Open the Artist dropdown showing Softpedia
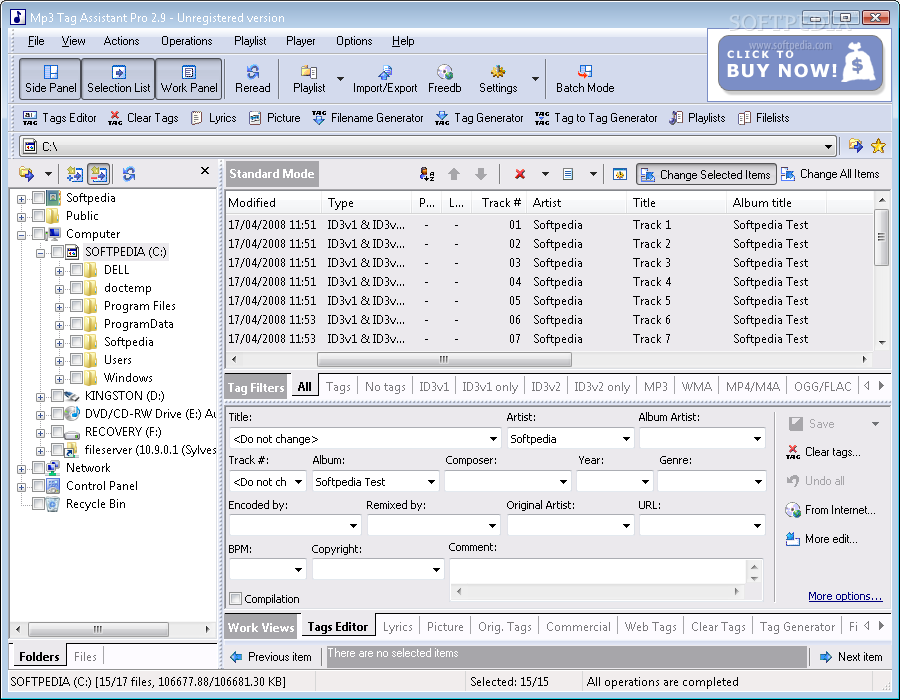This screenshot has width=900, height=700. pos(626,439)
